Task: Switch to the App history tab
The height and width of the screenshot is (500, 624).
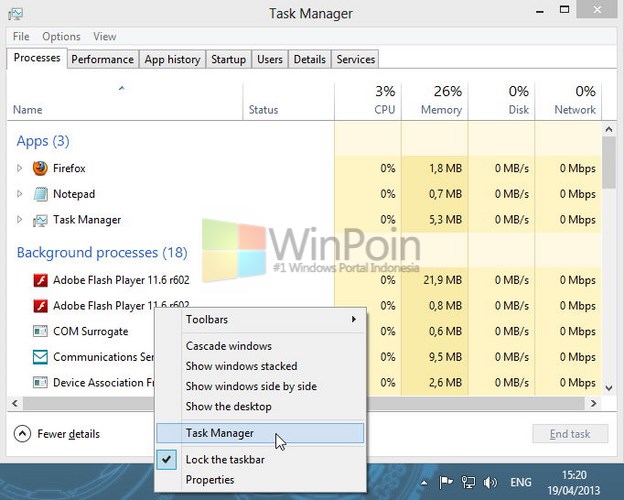Action: point(172,59)
